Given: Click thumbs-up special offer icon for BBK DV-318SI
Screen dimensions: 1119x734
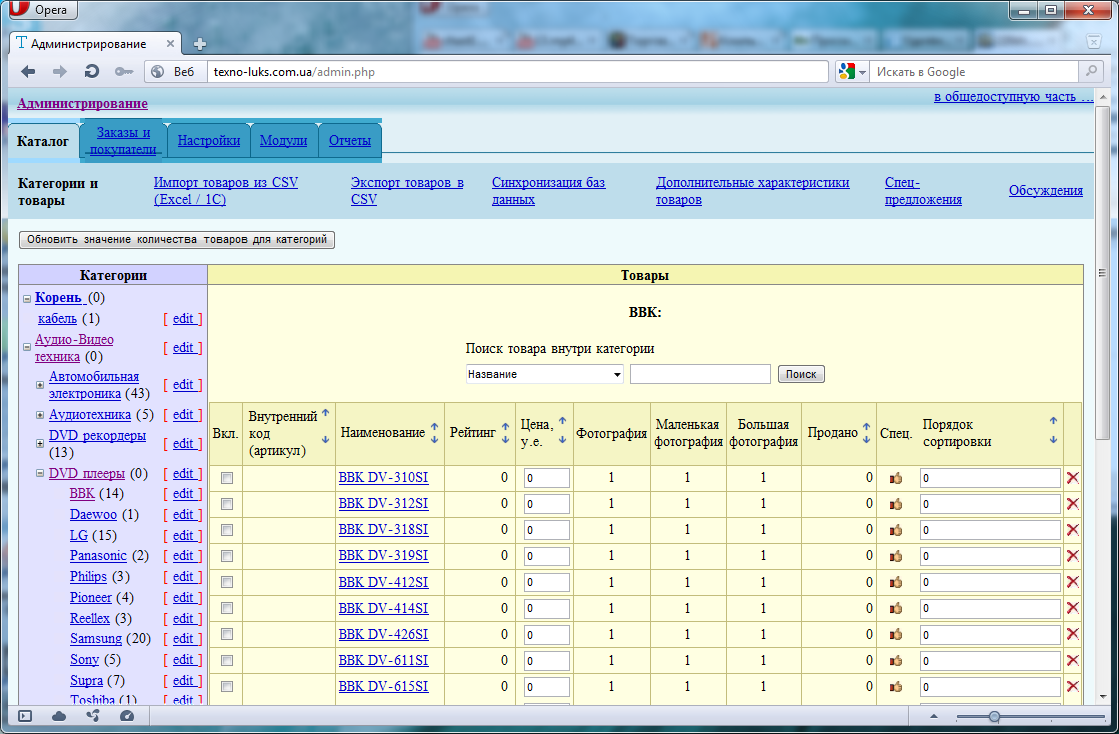Looking at the screenshot, I should point(896,530).
